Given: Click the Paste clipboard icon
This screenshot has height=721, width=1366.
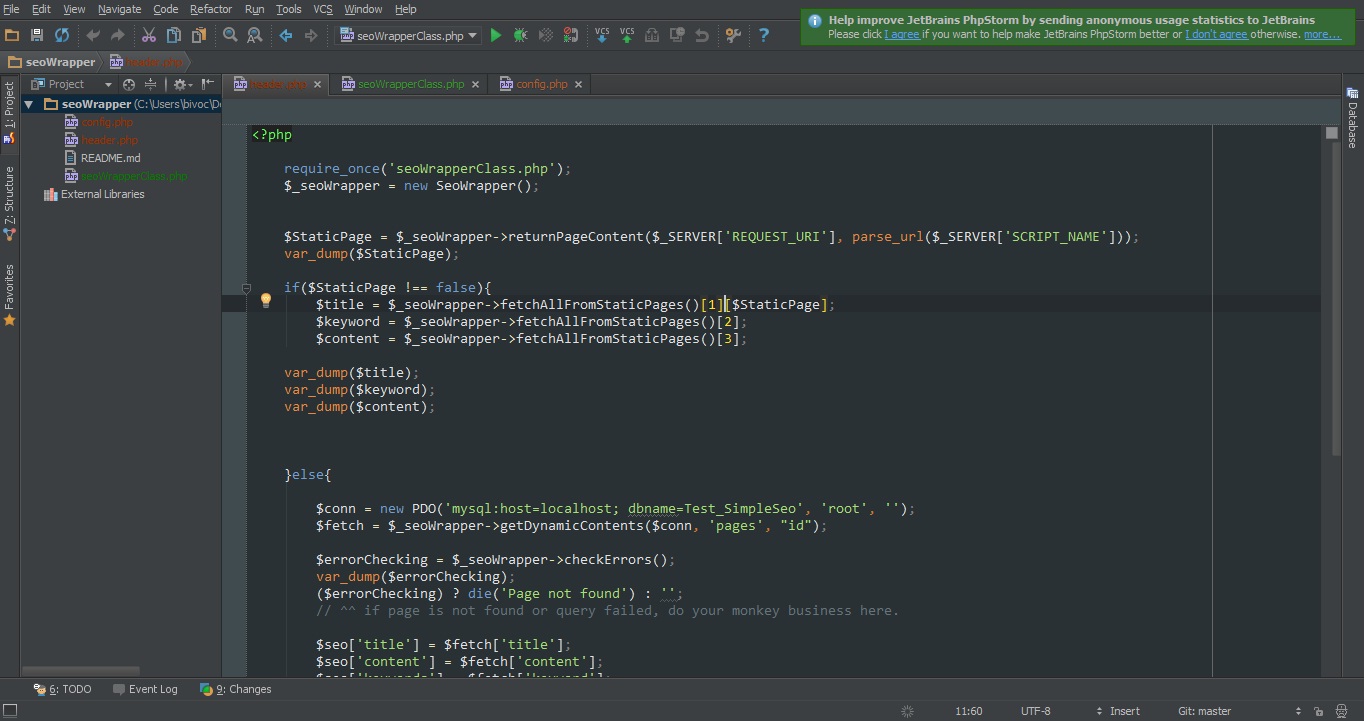Looking at the screenshot, I should click(198, 35).
